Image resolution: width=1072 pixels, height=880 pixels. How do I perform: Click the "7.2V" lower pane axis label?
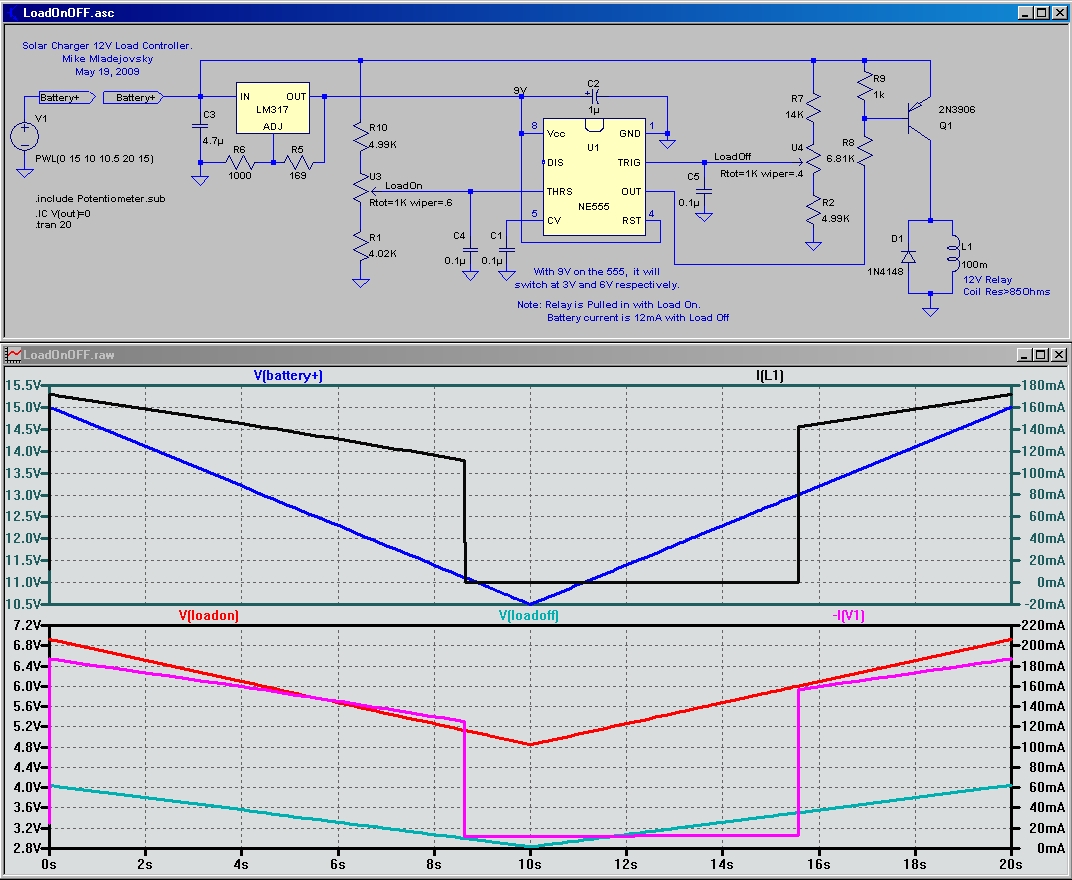27,626
